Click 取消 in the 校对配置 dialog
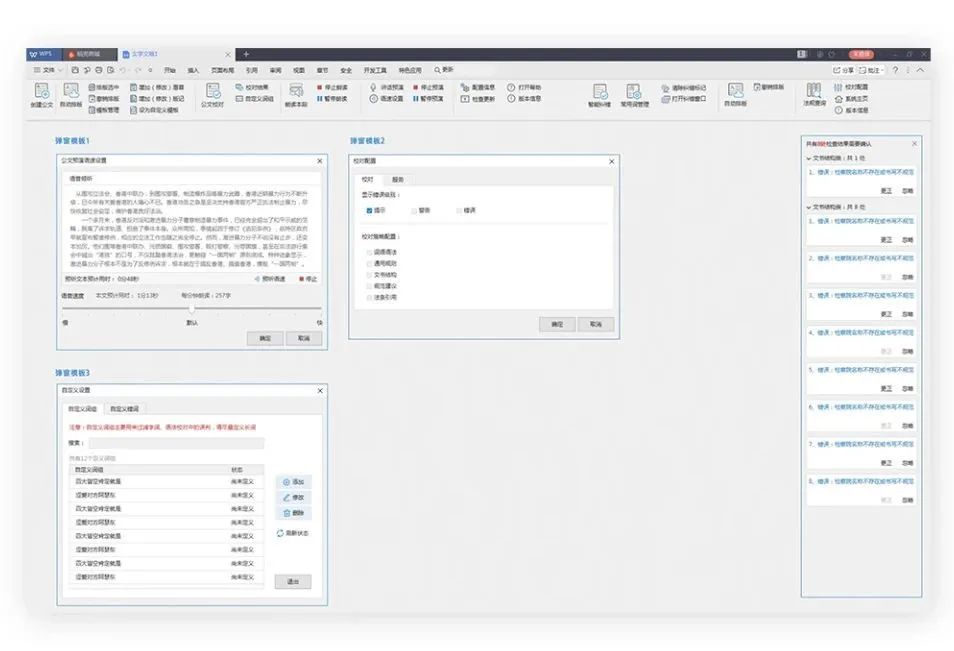The height and width of the screenshot is (651, 954). point(595,324)
